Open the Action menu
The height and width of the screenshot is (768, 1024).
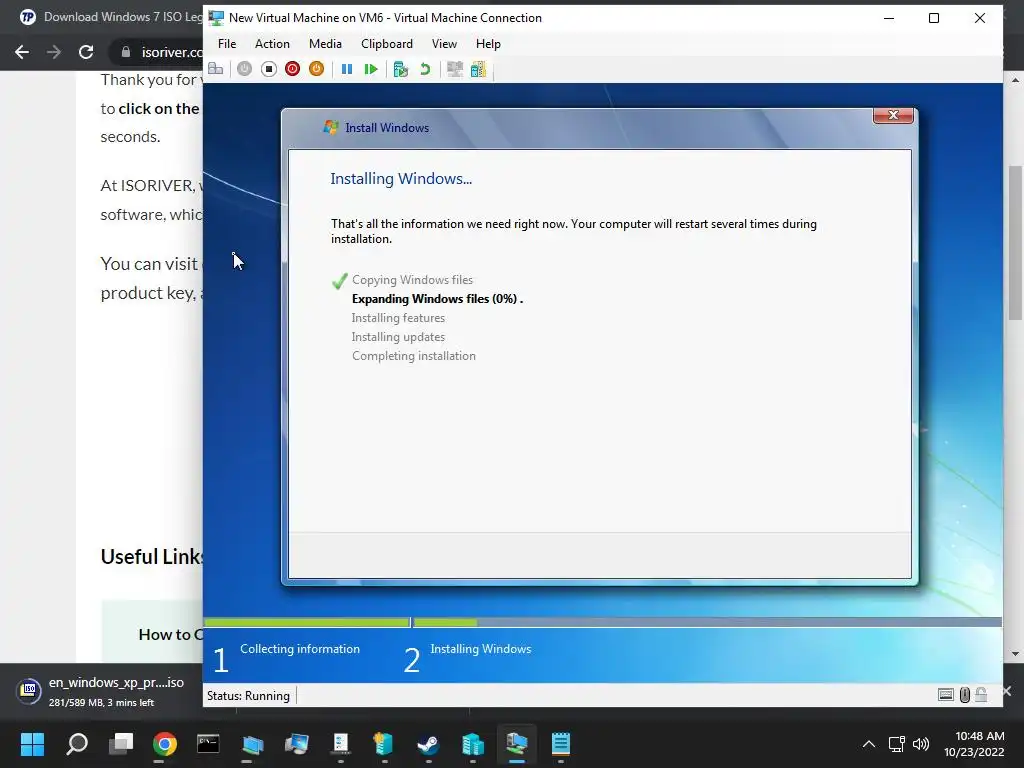(x=272, y=44)
